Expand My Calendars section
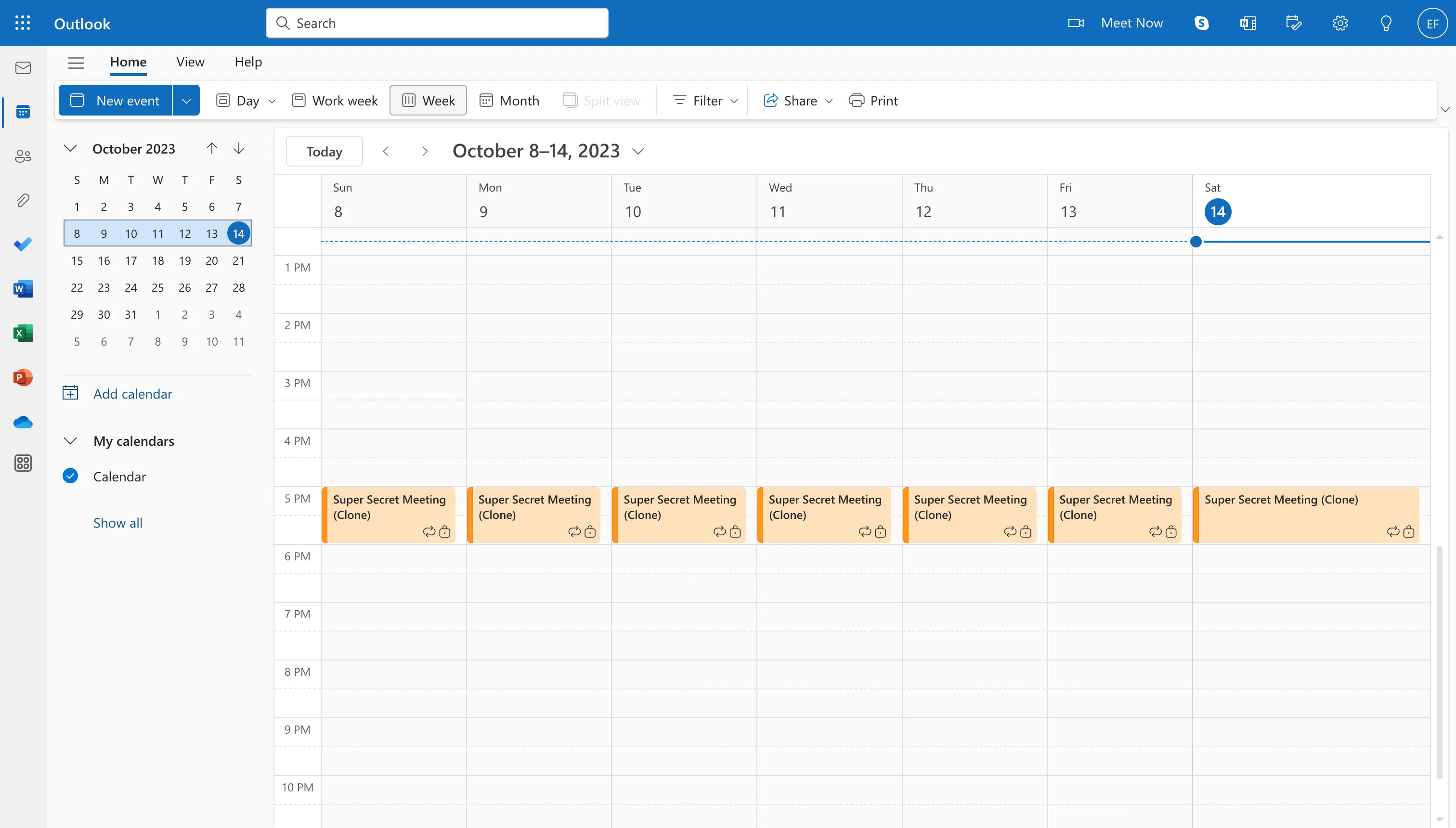The height and width of the screenshot is (828, 1456). pos(70,440)
